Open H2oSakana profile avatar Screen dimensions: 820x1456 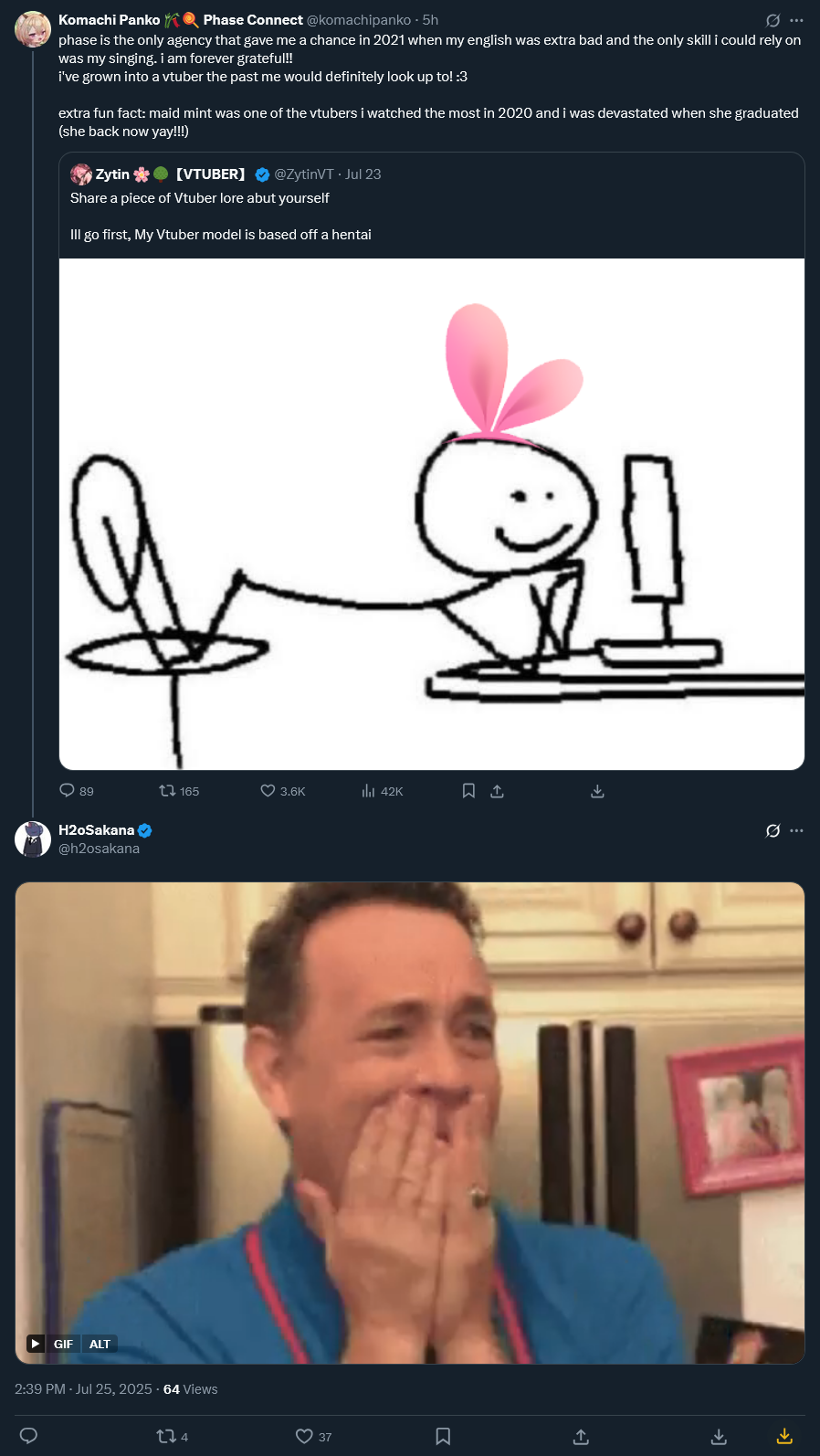point(33,839)
